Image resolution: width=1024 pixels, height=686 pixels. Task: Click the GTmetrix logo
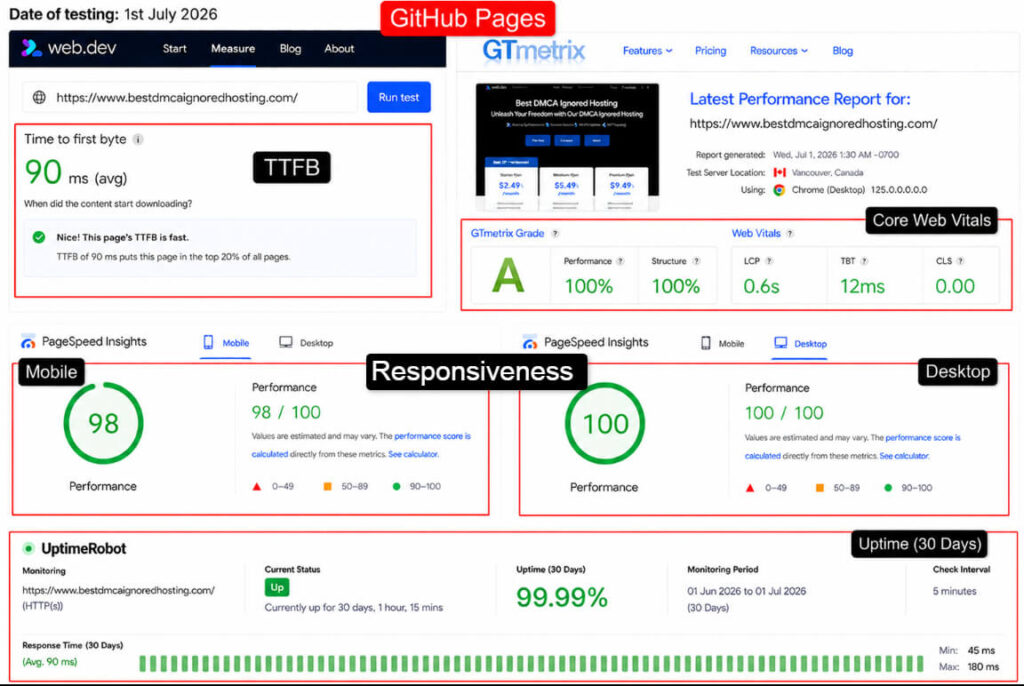coord(534,50)
